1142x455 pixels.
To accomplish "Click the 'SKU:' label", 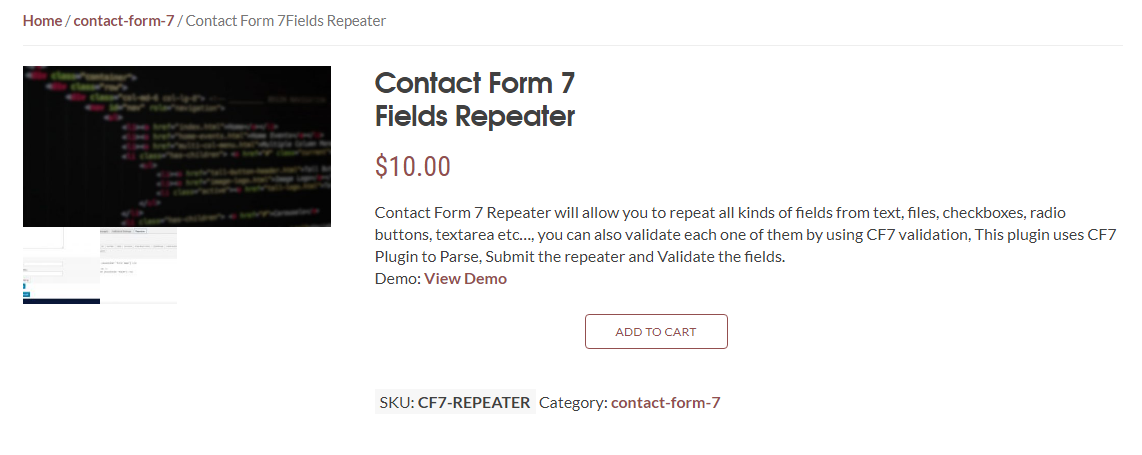I will tap(396, 403).
